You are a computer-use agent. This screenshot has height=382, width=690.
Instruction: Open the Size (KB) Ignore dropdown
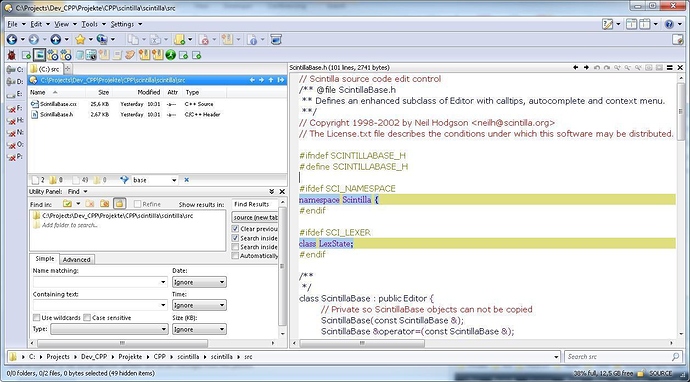199,329
